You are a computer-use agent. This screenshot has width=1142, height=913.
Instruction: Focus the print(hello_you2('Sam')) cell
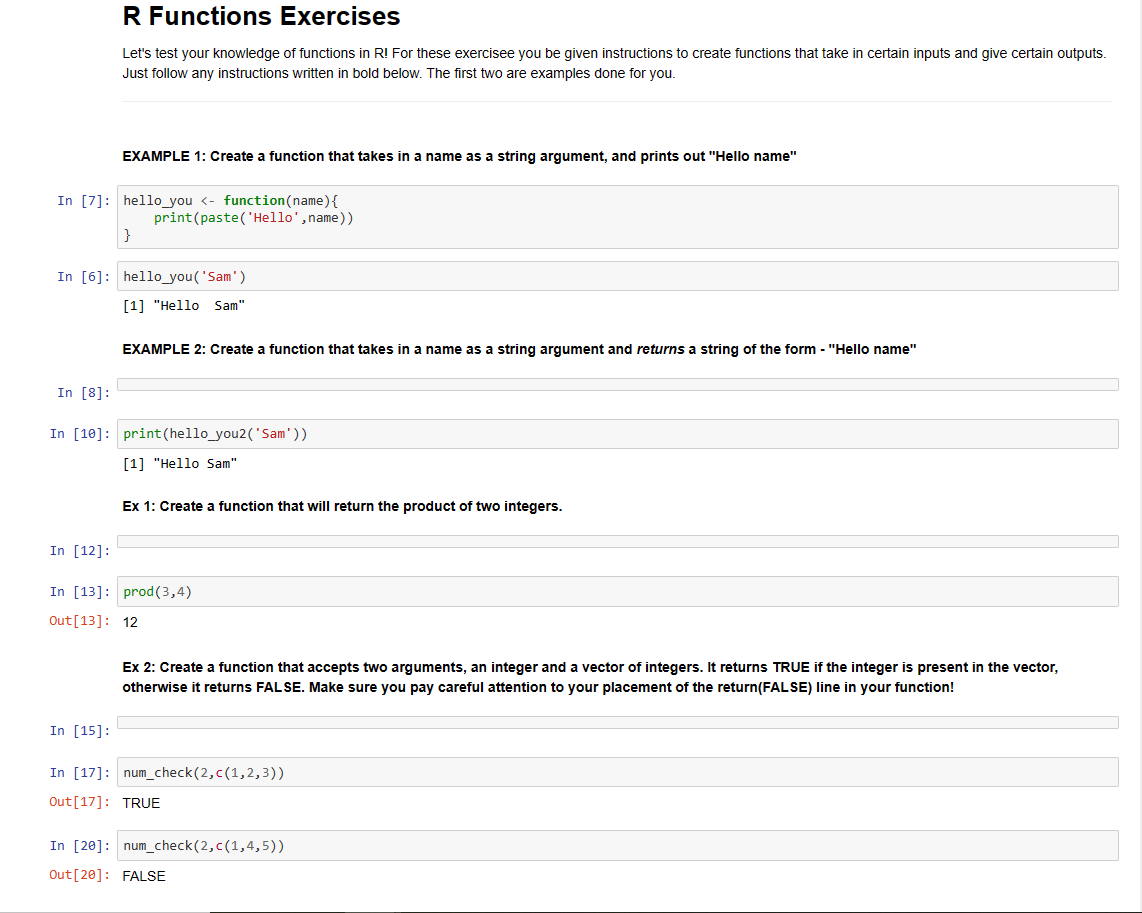pyautogui.click(x=617, y=434)
